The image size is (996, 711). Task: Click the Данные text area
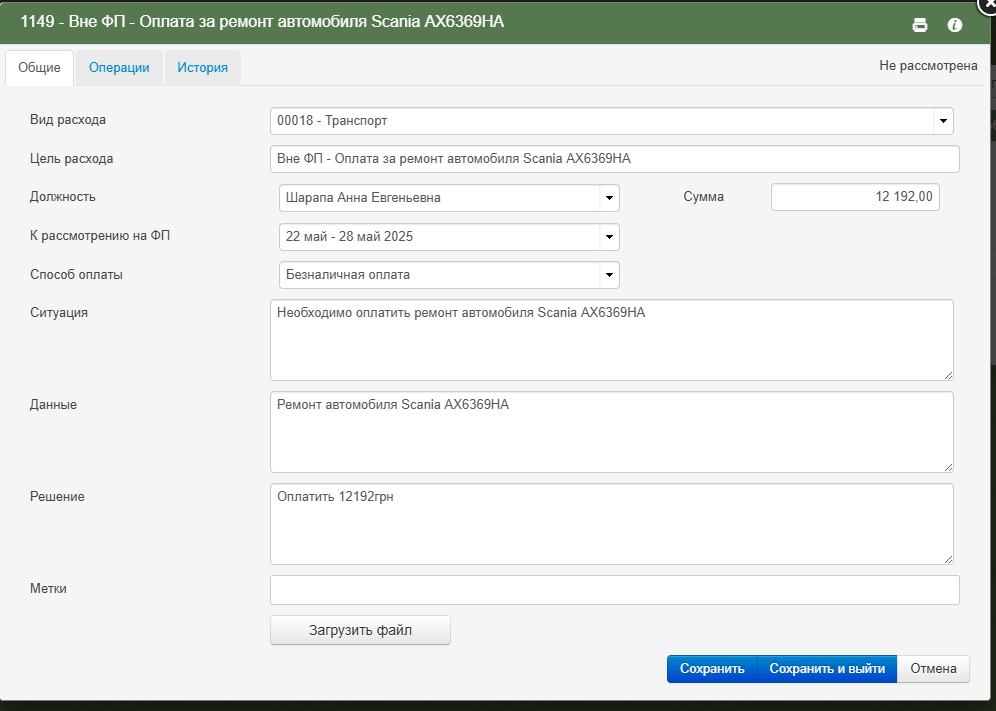click(612, 432)
